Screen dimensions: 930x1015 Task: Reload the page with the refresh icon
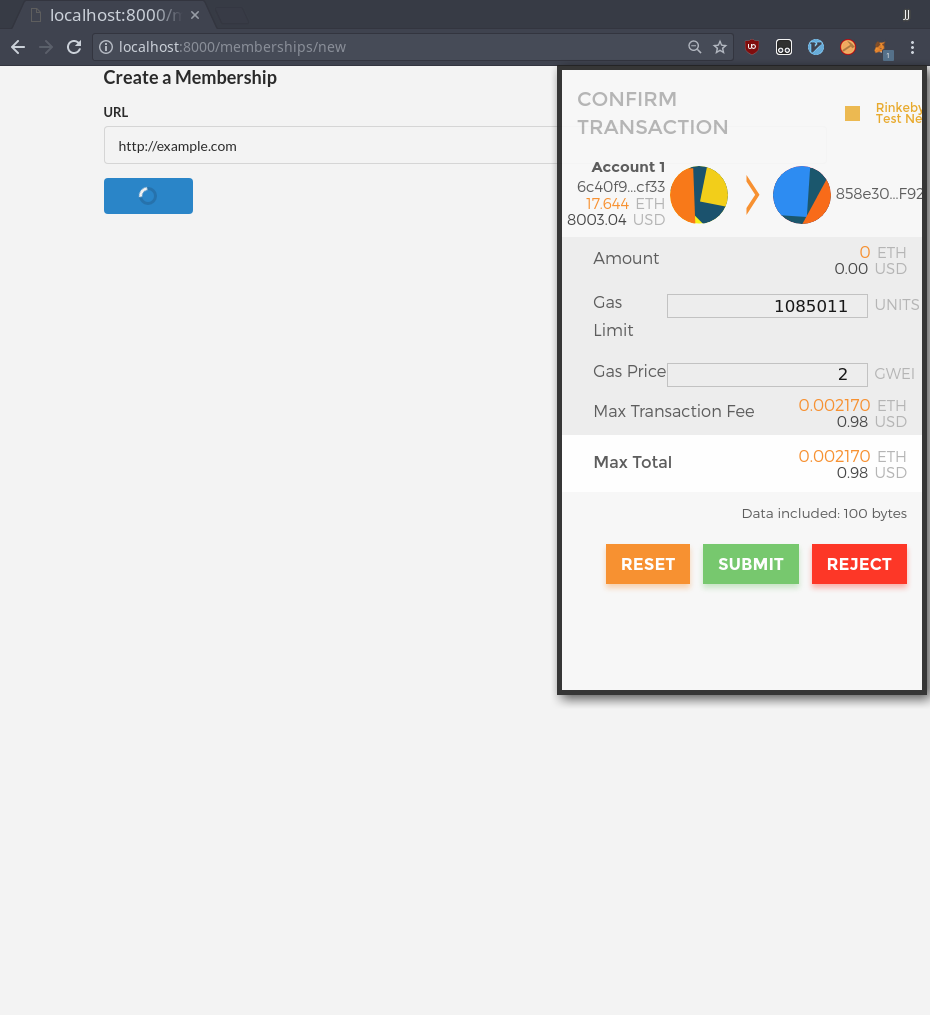click(x=74, y=47)
